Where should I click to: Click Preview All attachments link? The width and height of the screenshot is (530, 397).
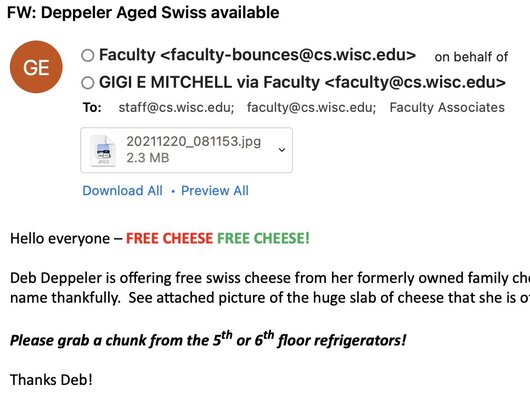215,191
